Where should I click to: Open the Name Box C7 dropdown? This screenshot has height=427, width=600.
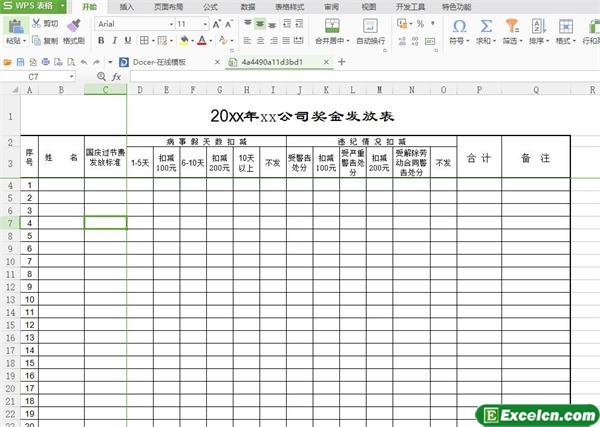point(72,77)
